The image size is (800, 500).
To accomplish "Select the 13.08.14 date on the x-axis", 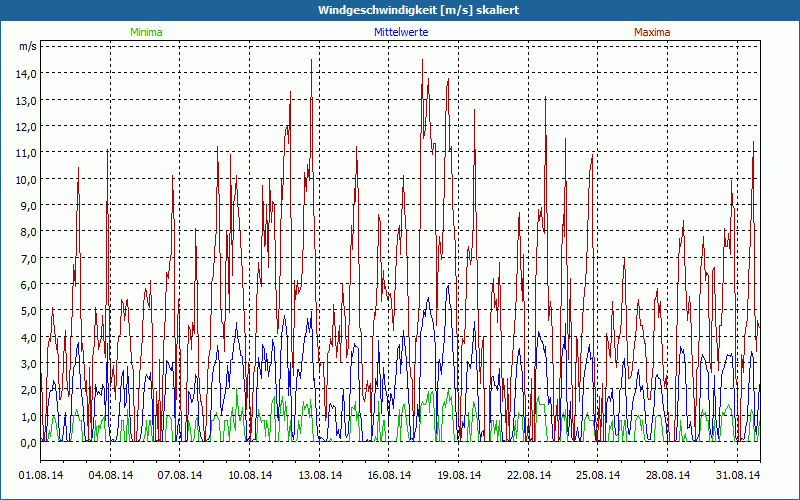I will [x=320, y=475].
